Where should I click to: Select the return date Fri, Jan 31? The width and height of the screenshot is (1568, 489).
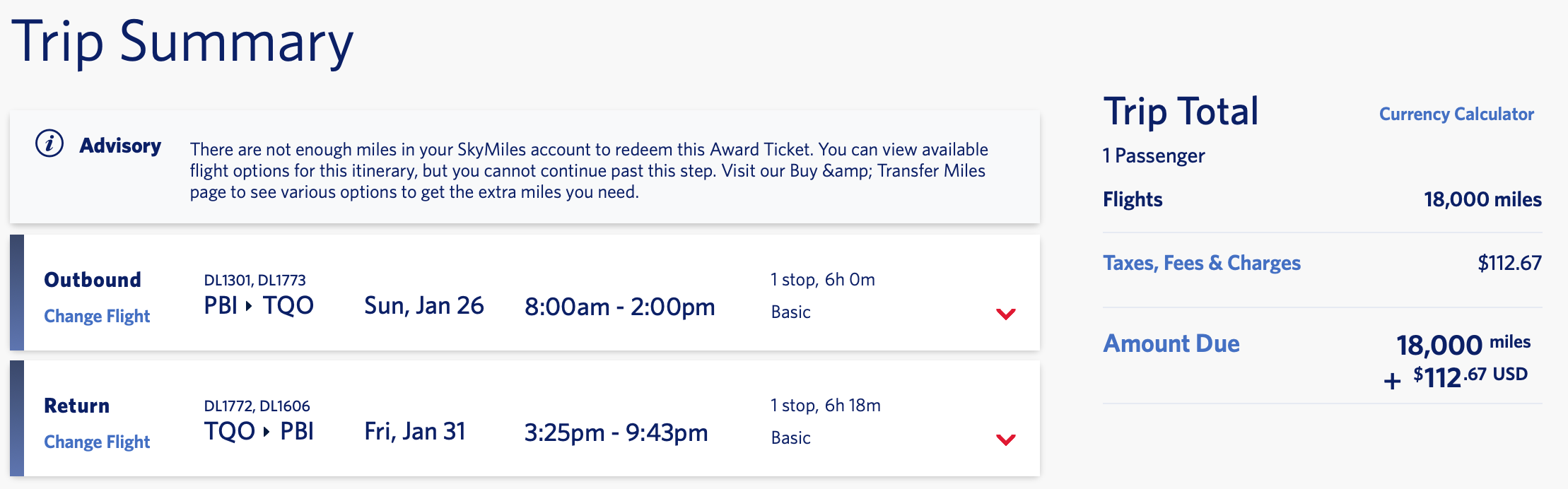coord(414,432)
